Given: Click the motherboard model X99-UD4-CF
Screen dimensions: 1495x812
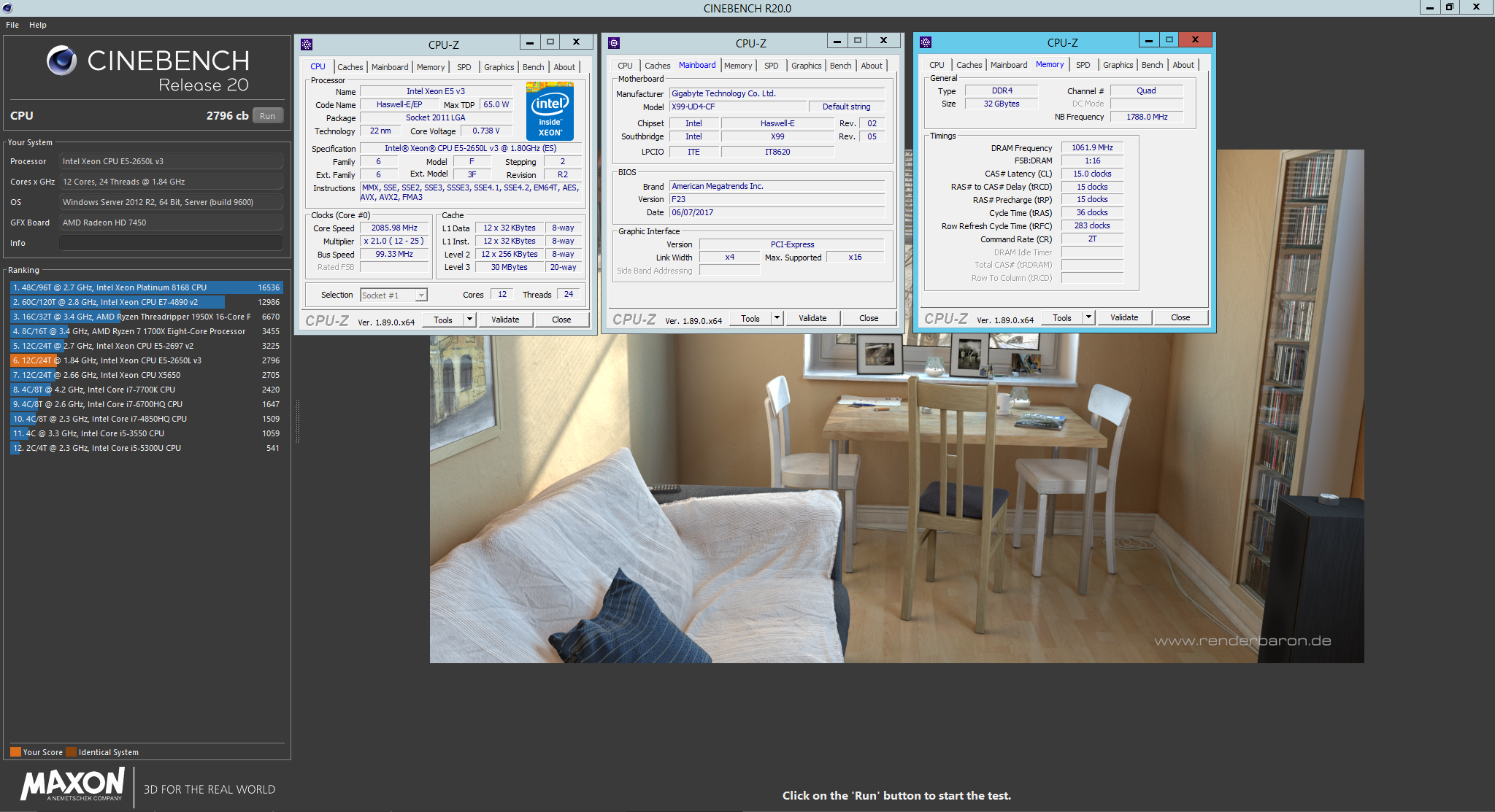Looking at the screenshot, I should pos(738,107).
